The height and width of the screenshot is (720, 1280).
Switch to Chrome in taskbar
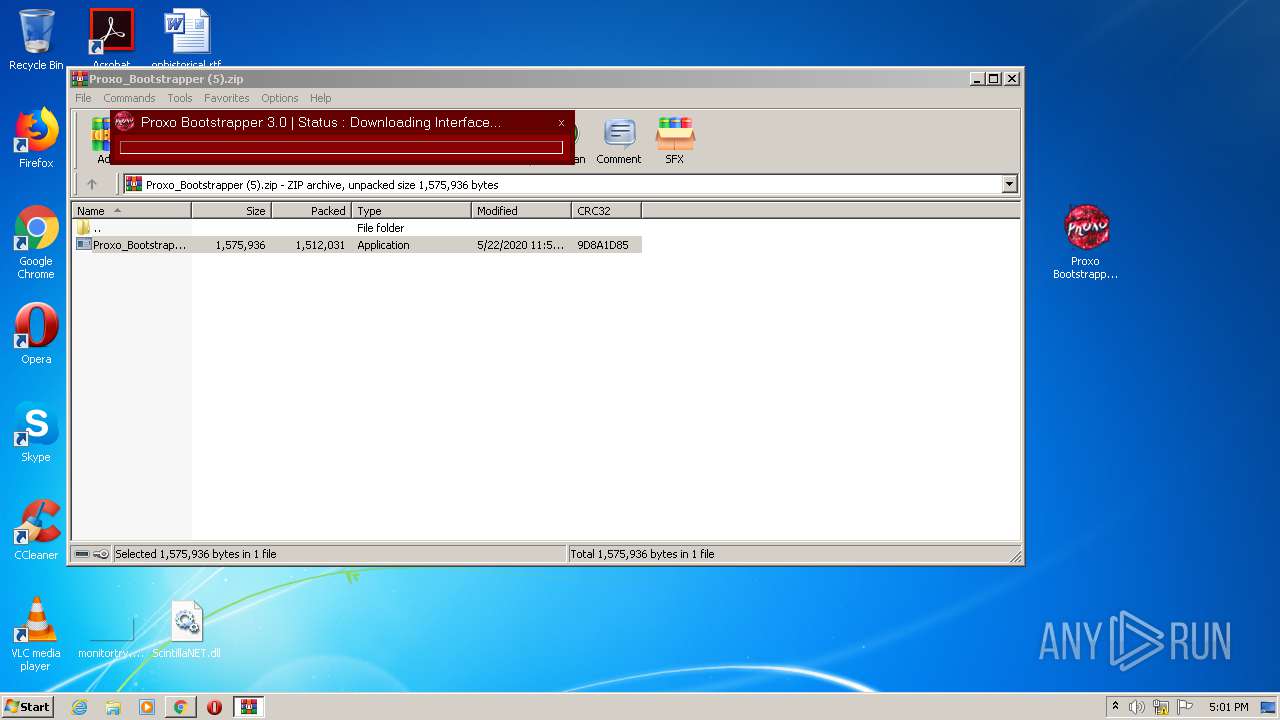180,707
